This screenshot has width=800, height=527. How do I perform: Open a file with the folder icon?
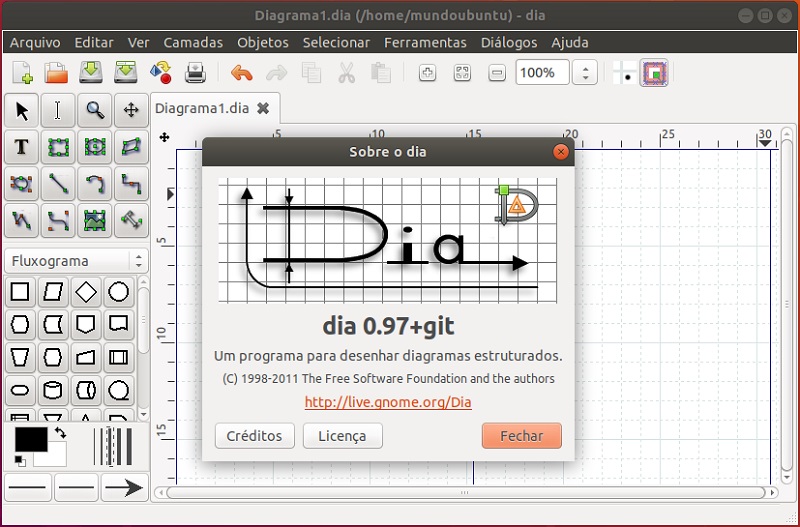point(56,72)
